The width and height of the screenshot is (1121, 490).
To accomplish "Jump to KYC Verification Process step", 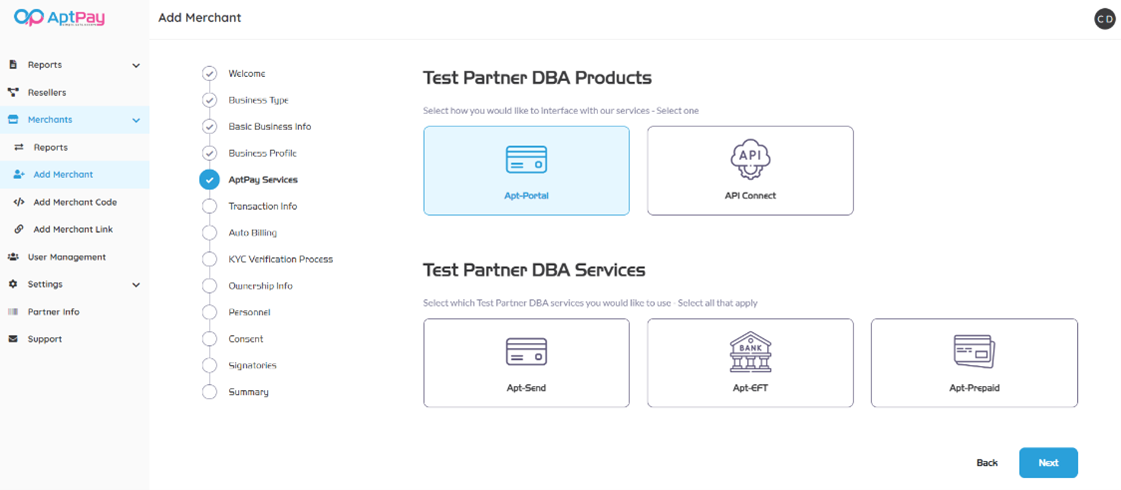I will [x=280, y=259].
